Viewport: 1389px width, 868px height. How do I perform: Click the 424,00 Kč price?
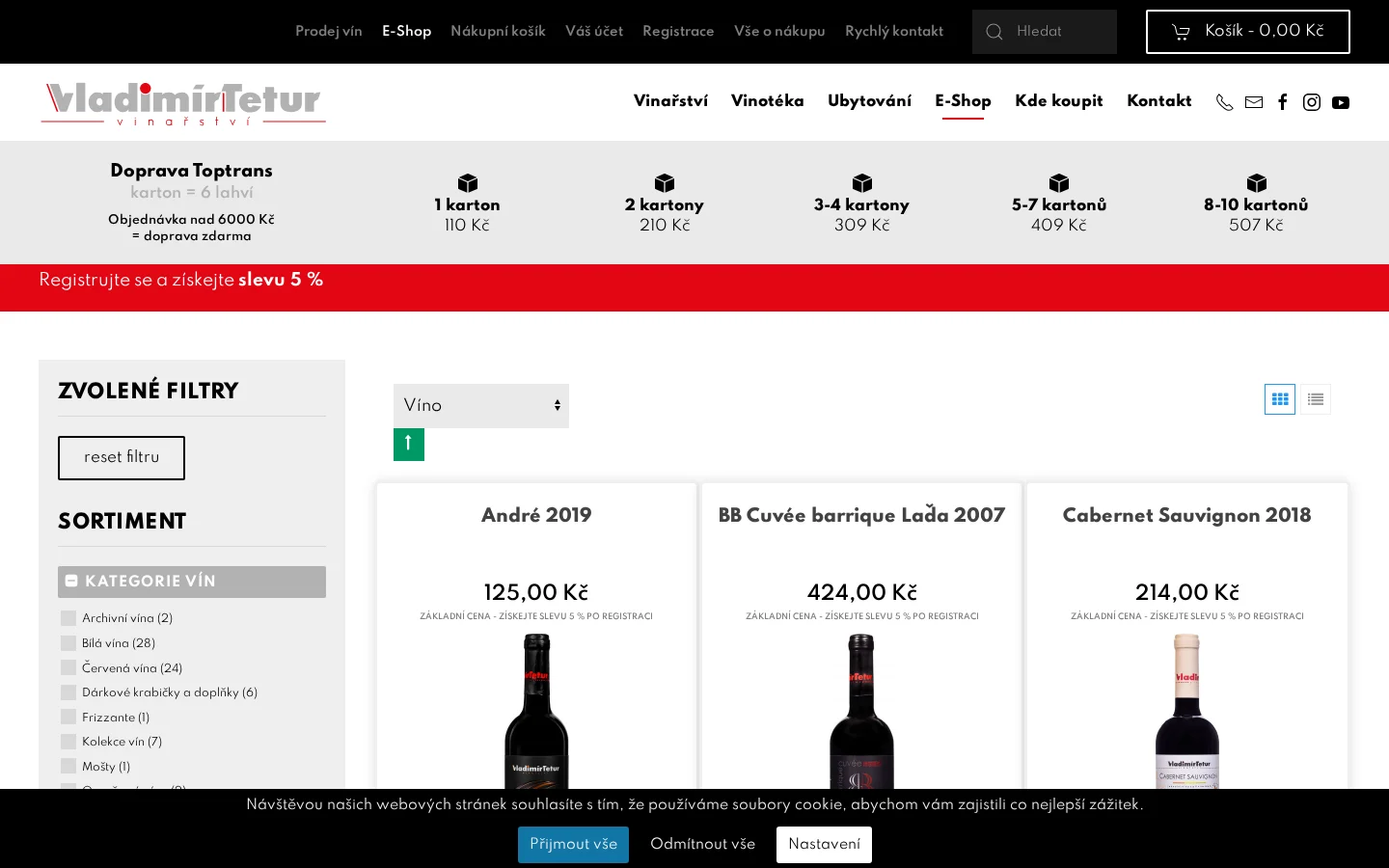(x=861, y=592)
